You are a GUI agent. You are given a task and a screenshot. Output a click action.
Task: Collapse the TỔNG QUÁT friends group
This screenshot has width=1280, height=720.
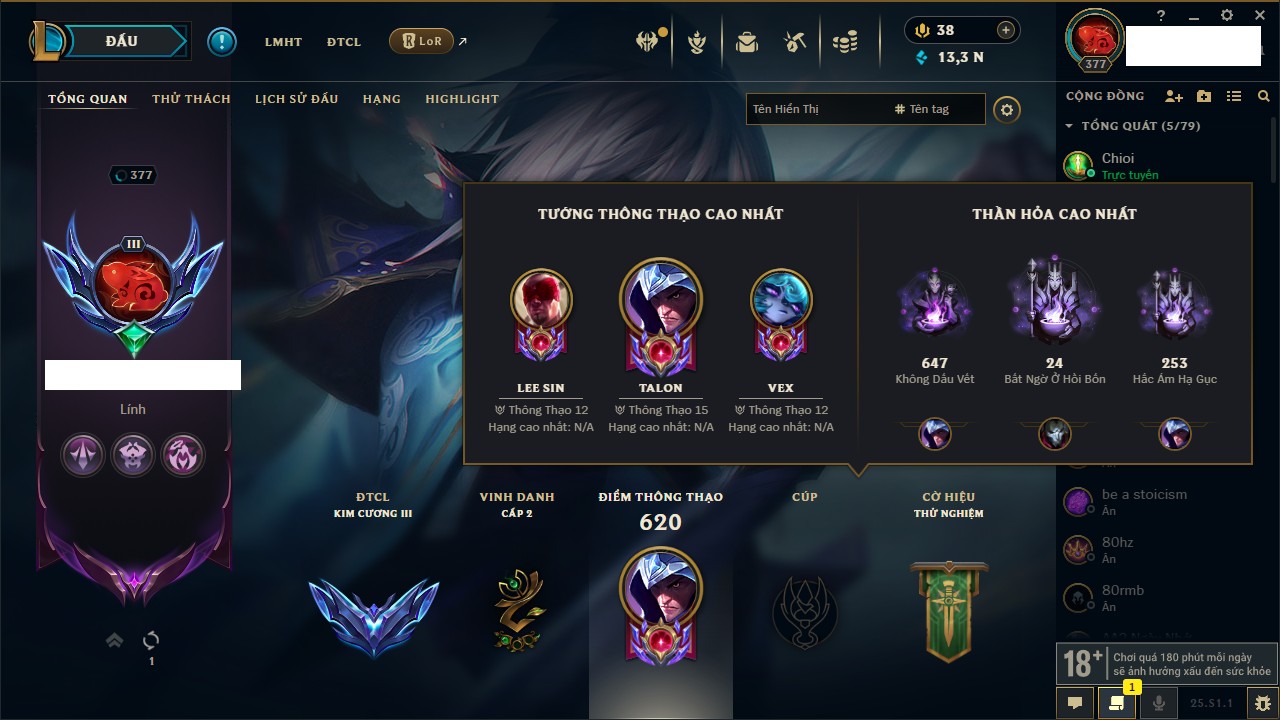tap(1069, 126)
